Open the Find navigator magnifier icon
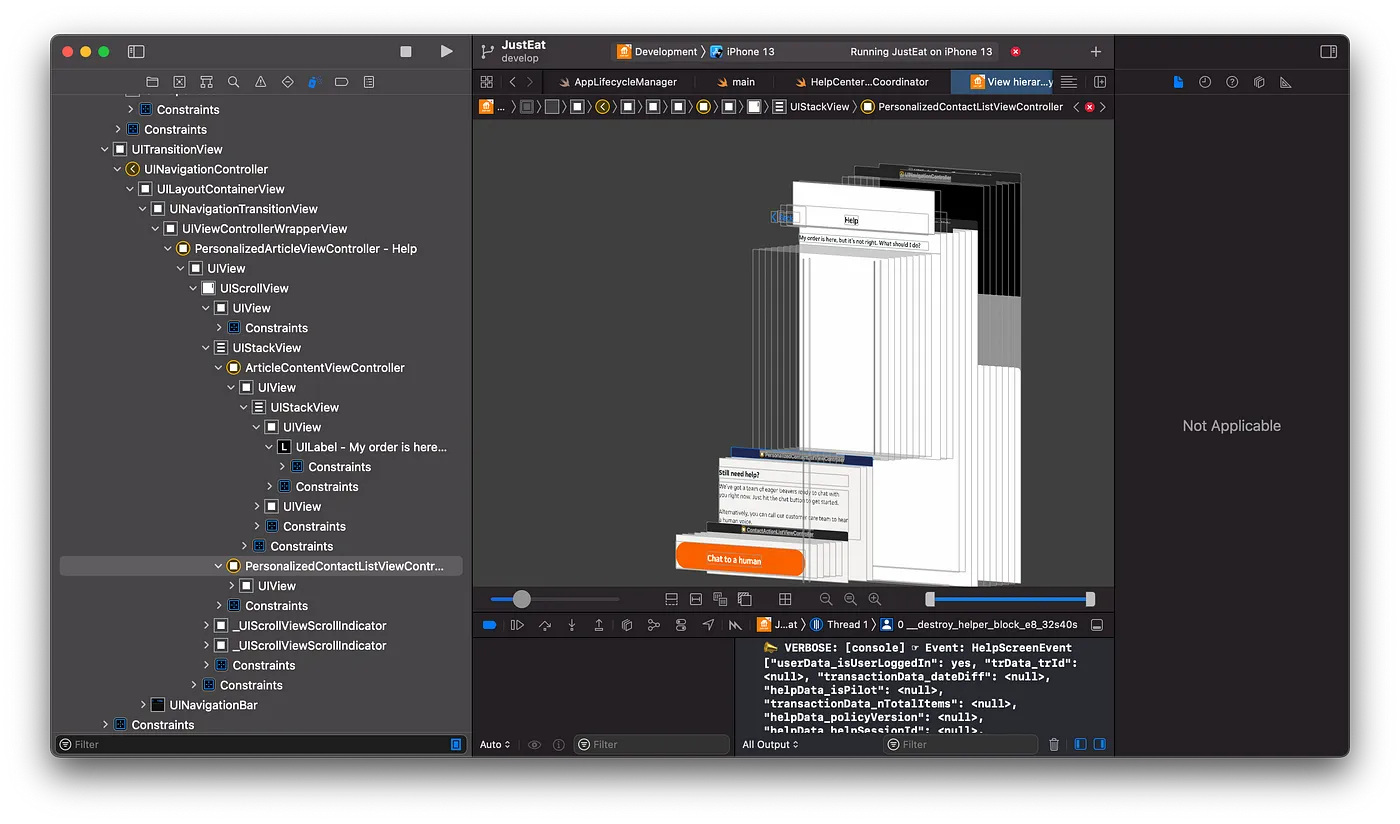Viewport: 1400px width, 824px height. tap(233, 82)
